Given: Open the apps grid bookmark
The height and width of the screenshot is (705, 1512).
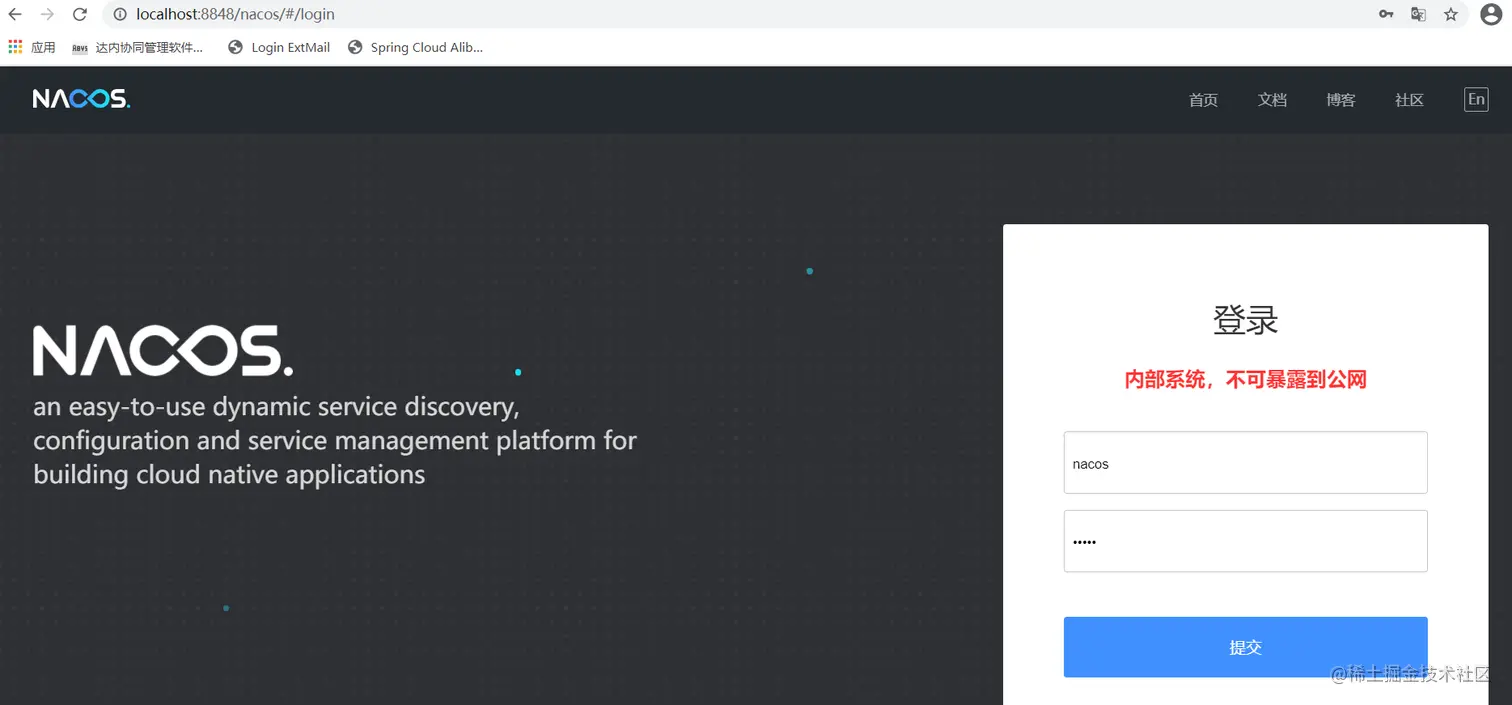Looking at the screenshot, I should click(32, 47).
